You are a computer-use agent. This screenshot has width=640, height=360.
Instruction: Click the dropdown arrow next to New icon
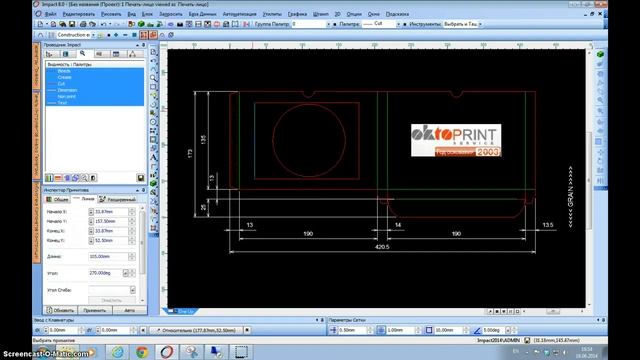tap(47, 24)
